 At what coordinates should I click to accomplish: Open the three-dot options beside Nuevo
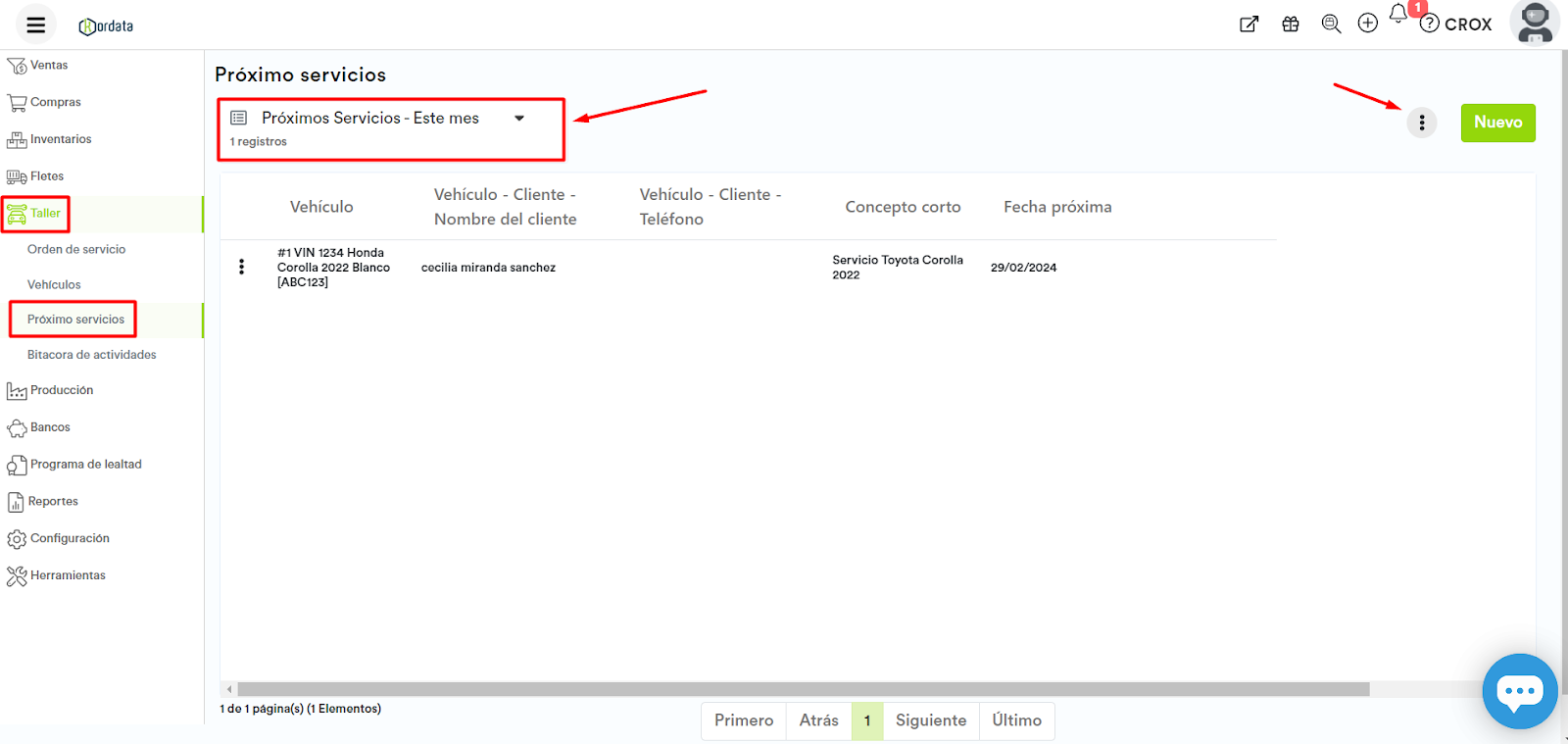coord(1421,123)
